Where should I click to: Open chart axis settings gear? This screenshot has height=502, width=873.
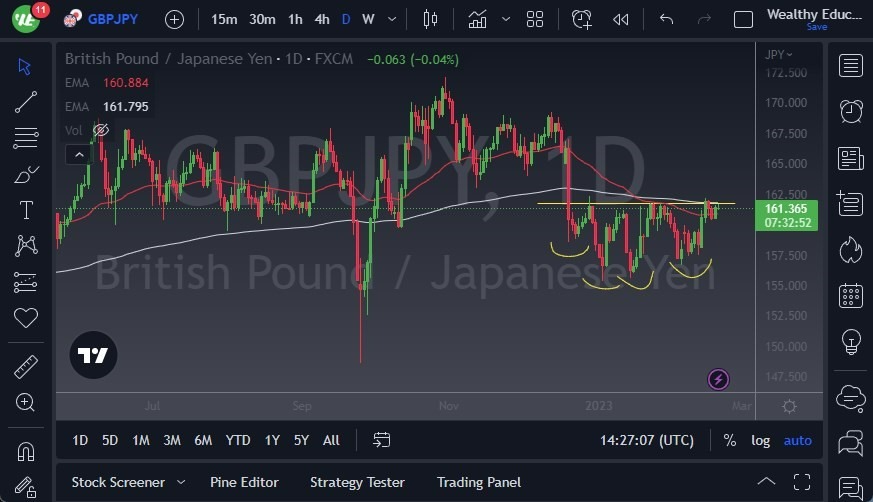click(x=789, y=407)
